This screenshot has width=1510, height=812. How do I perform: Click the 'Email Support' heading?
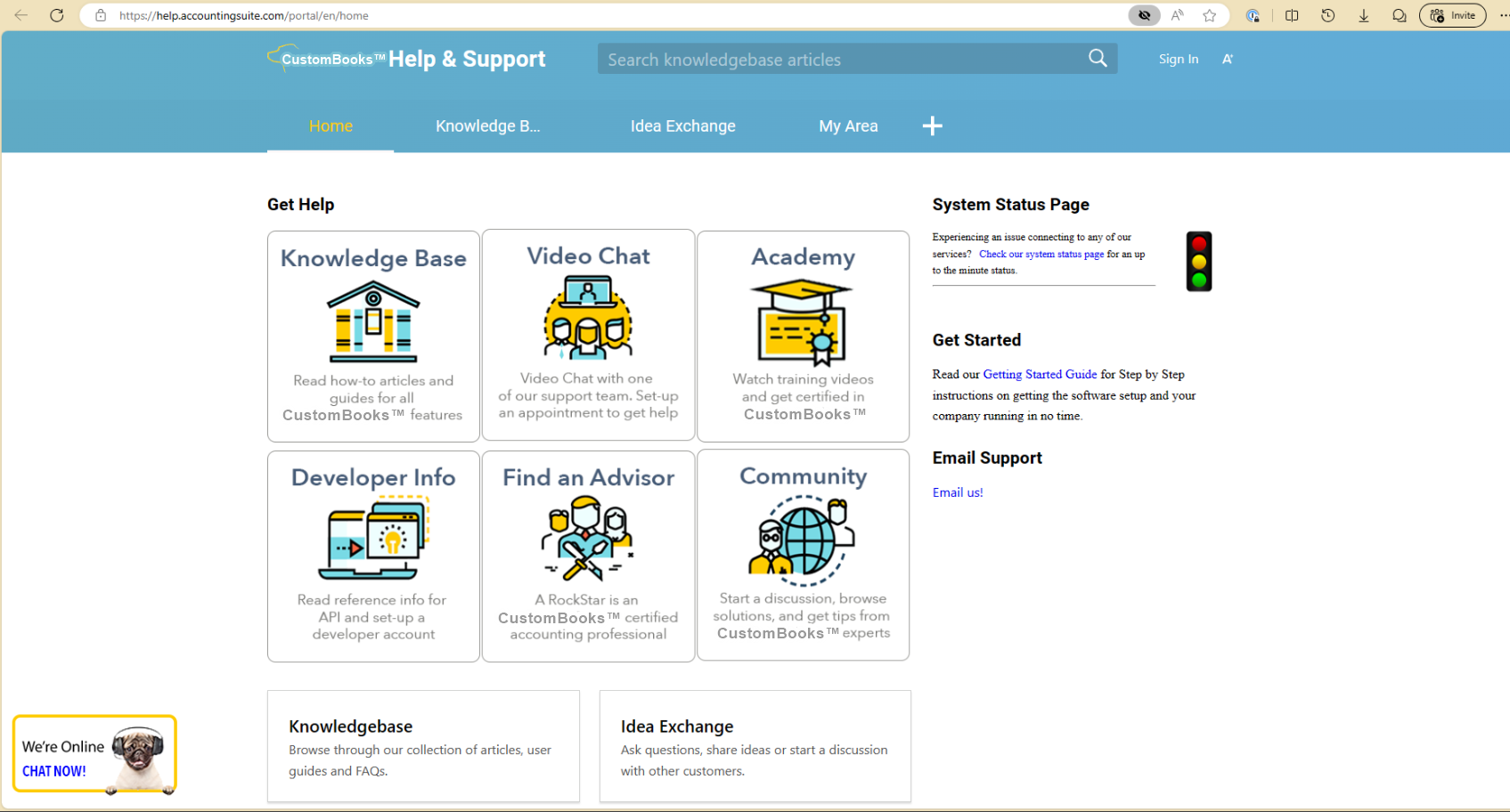(x=987, y=458)
